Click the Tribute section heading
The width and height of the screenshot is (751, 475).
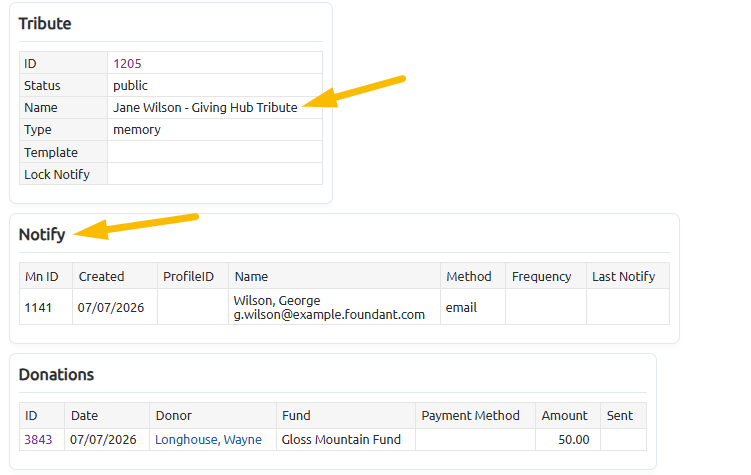click(x=45, y=23)
